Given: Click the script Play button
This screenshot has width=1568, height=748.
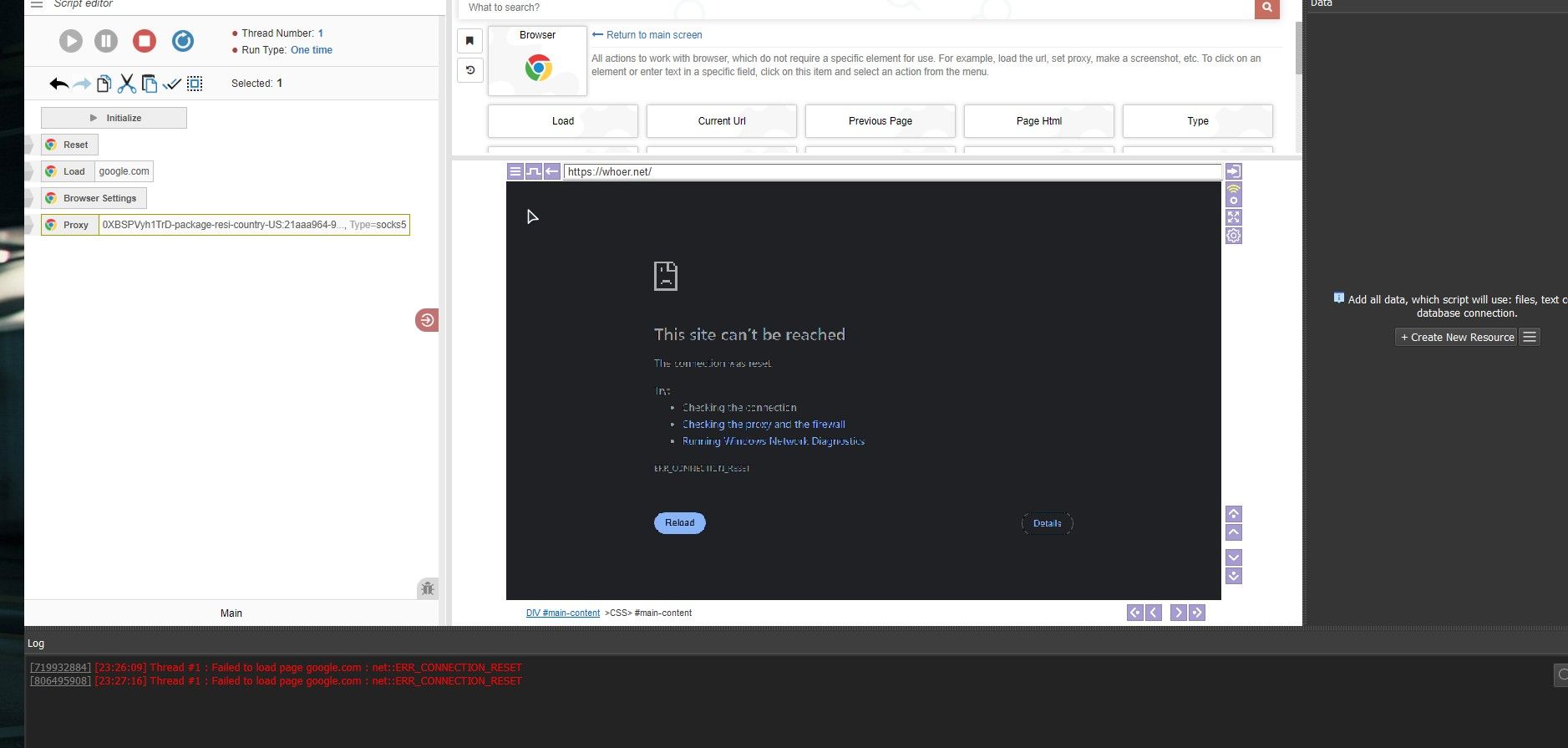Looking at the screenshot, I should pyautogui.click(x=71, y=41).
